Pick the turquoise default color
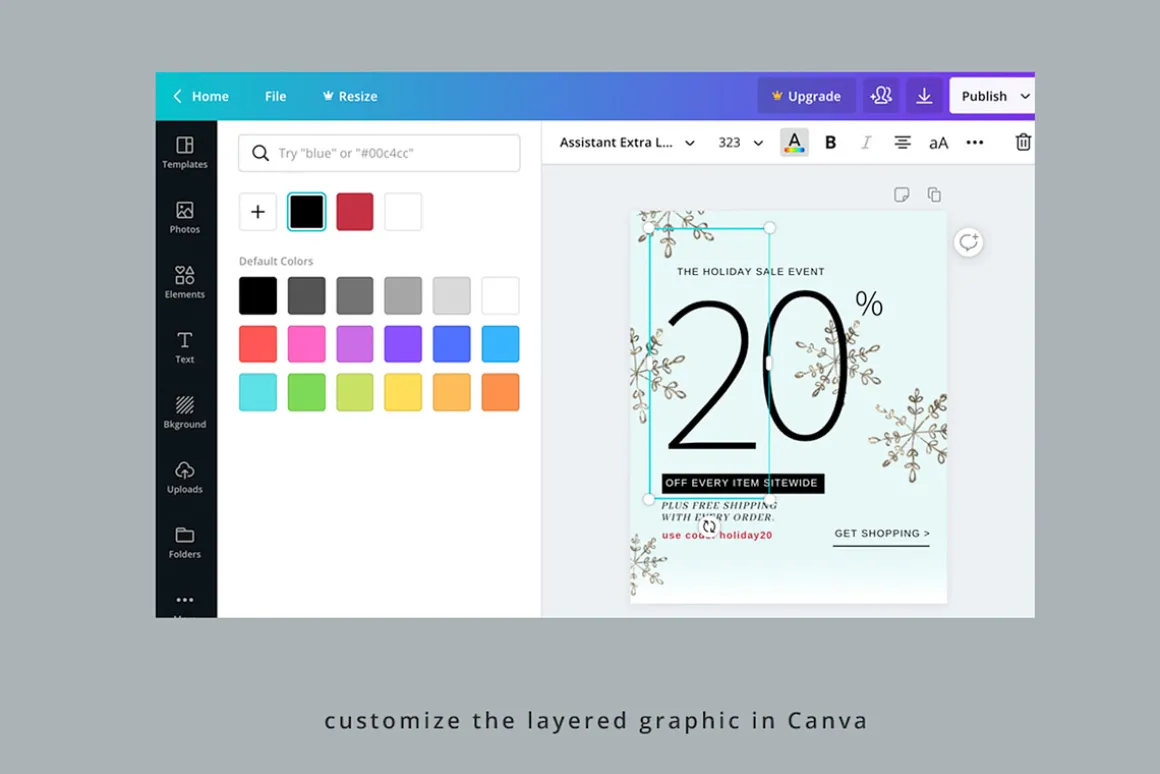 click(257, 392)
